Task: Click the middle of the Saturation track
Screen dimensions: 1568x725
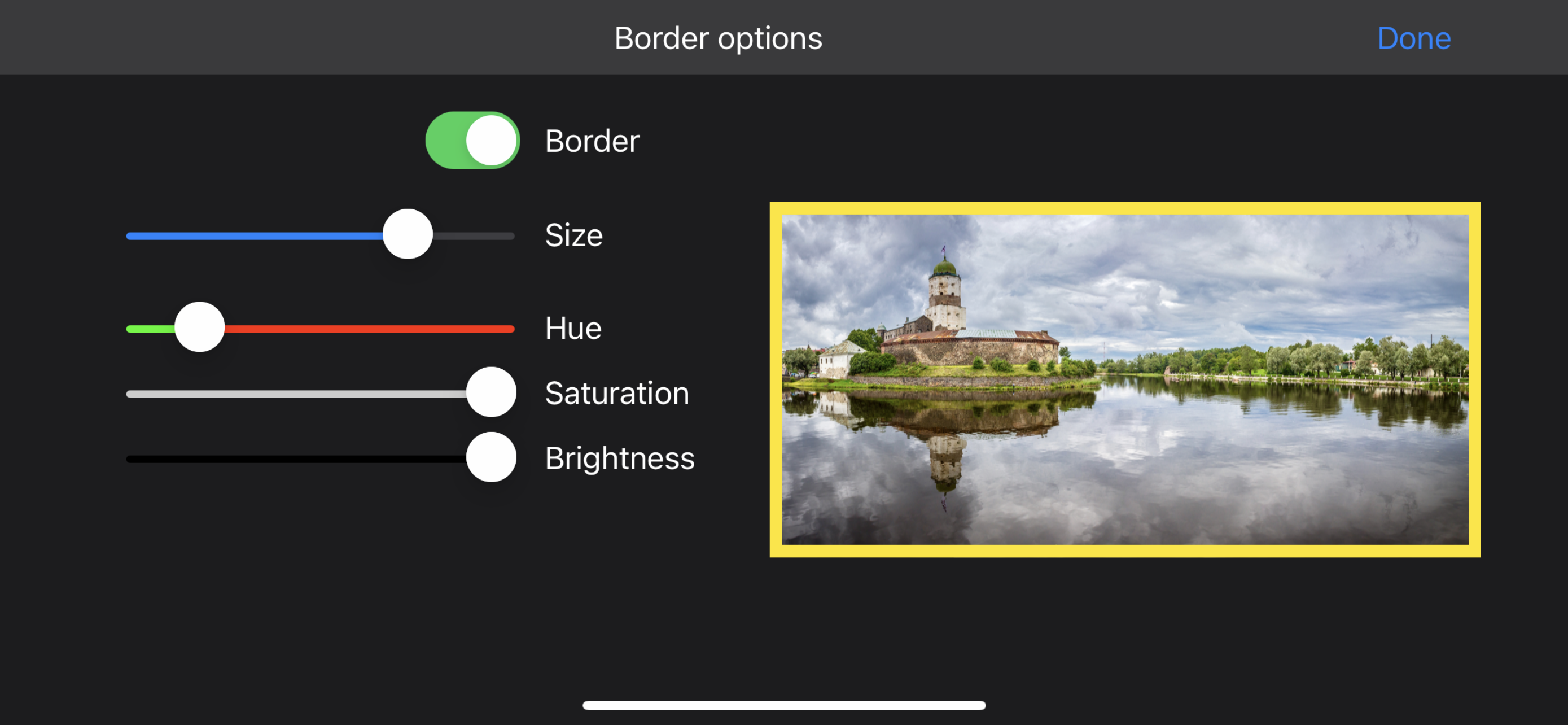Action: tap(296, 395)
